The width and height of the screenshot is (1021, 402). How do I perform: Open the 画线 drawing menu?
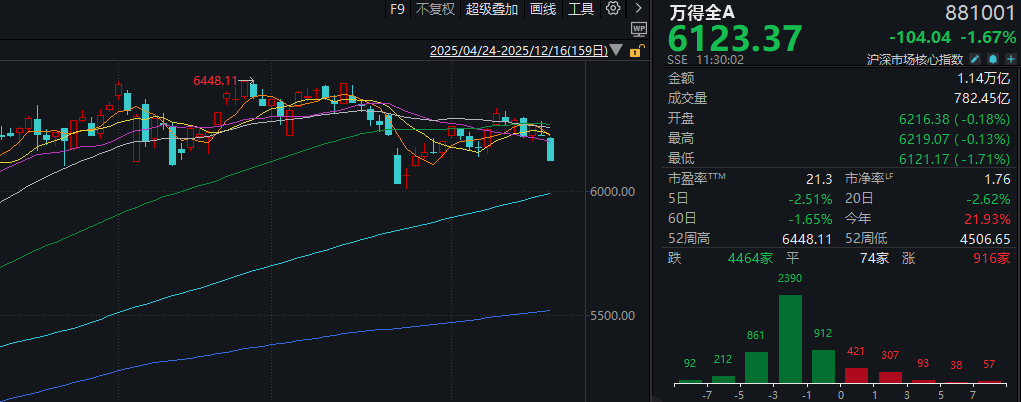point(543,9)
